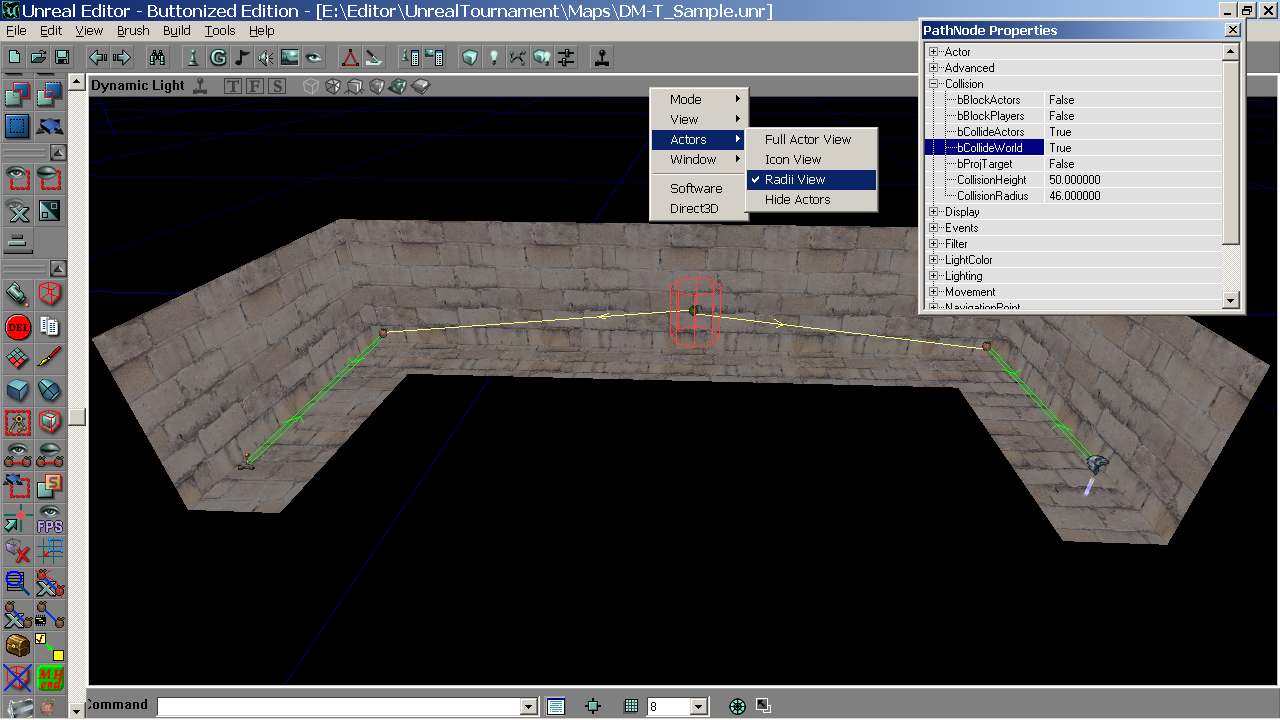
Task: Toggle the viewport F button
Action: [254, 86]
